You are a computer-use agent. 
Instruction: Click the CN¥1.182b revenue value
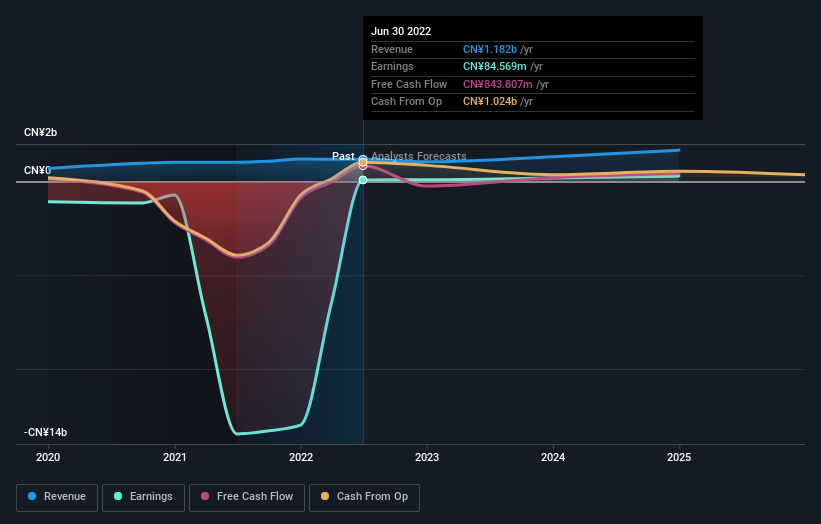coord(490,49)
